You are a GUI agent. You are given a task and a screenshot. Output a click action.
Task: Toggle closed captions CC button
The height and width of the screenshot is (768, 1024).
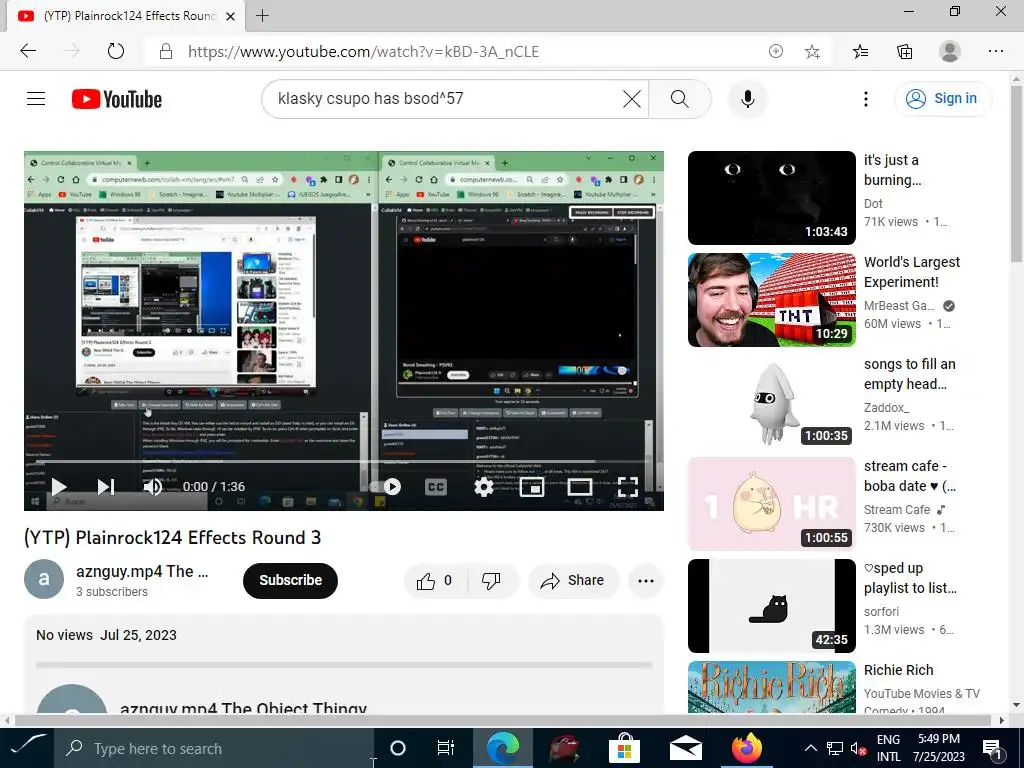pos(436,487)
